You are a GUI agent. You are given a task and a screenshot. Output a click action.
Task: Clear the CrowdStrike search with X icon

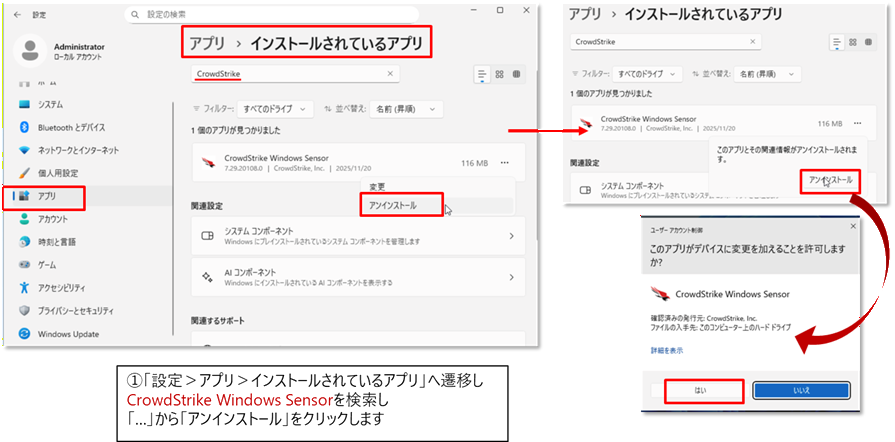point(389,74)
